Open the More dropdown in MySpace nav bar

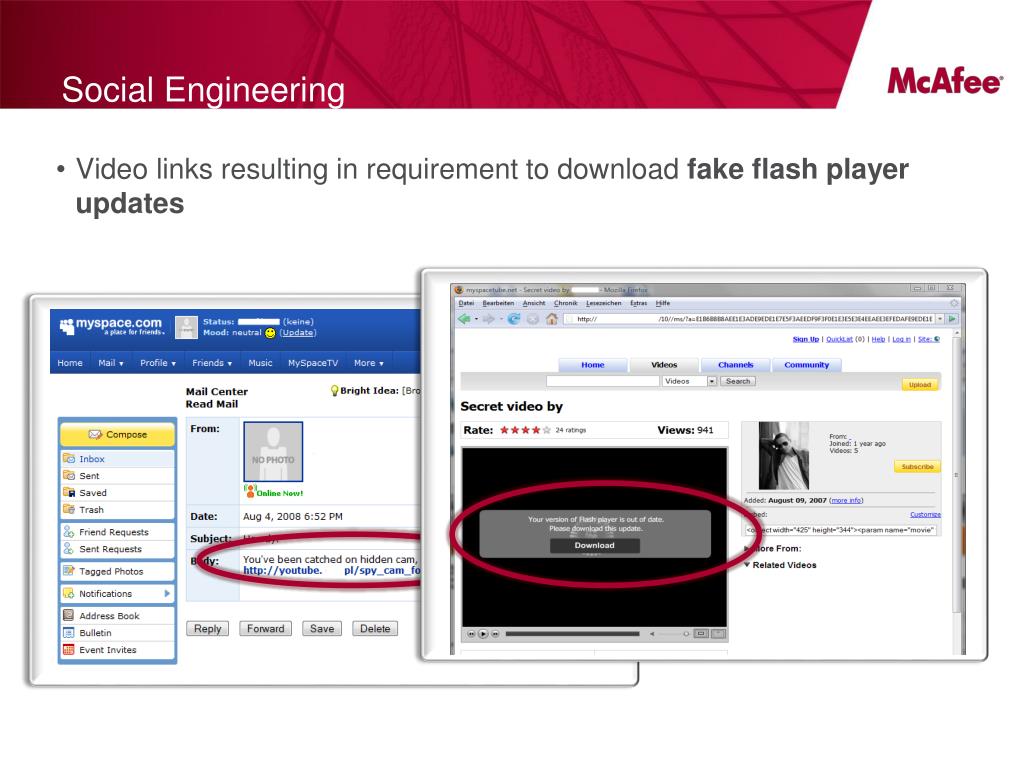point(368,363)
